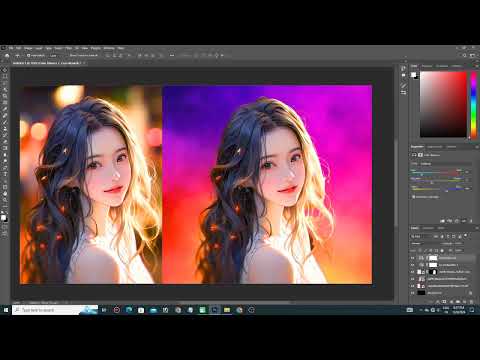Toggle Show Transform Controls checkbox
The height and width of the screenshot is (360, 480).
68,55
